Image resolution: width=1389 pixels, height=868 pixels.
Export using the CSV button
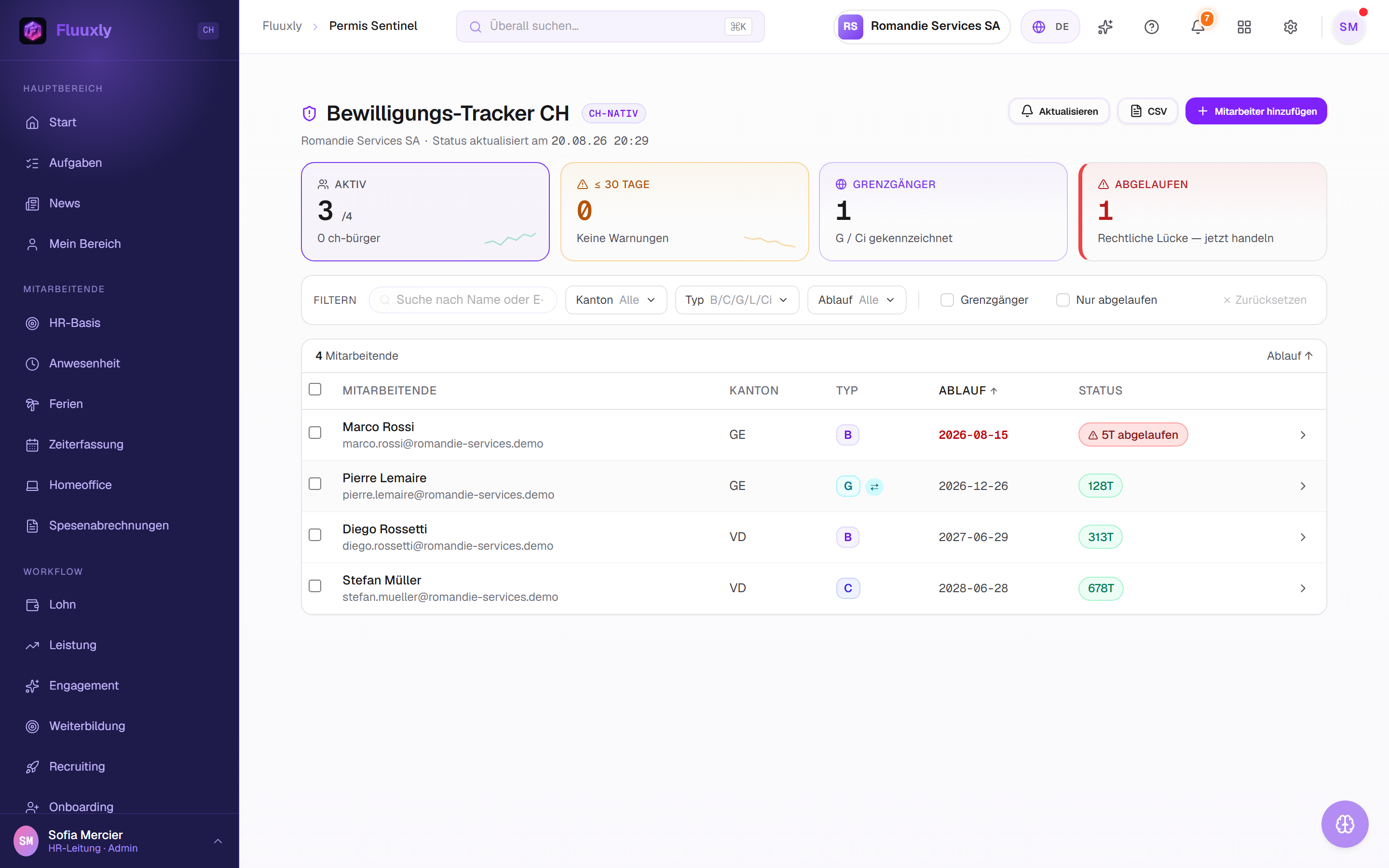(1148, 111)
